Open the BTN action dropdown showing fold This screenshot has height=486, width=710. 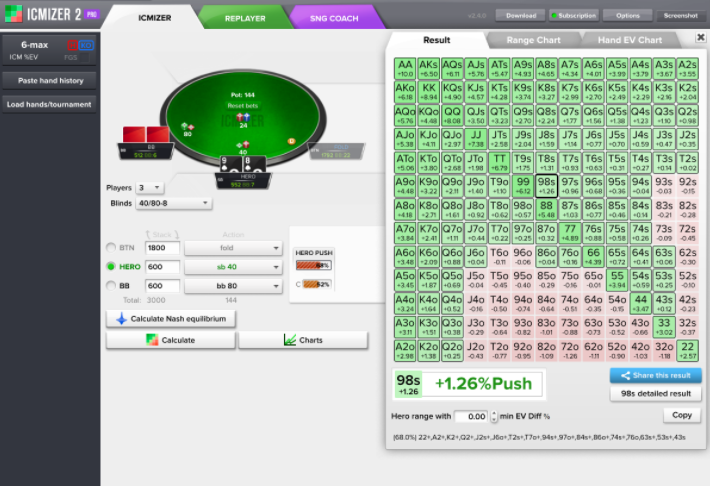pyautogui.click(x=233, y=248)
